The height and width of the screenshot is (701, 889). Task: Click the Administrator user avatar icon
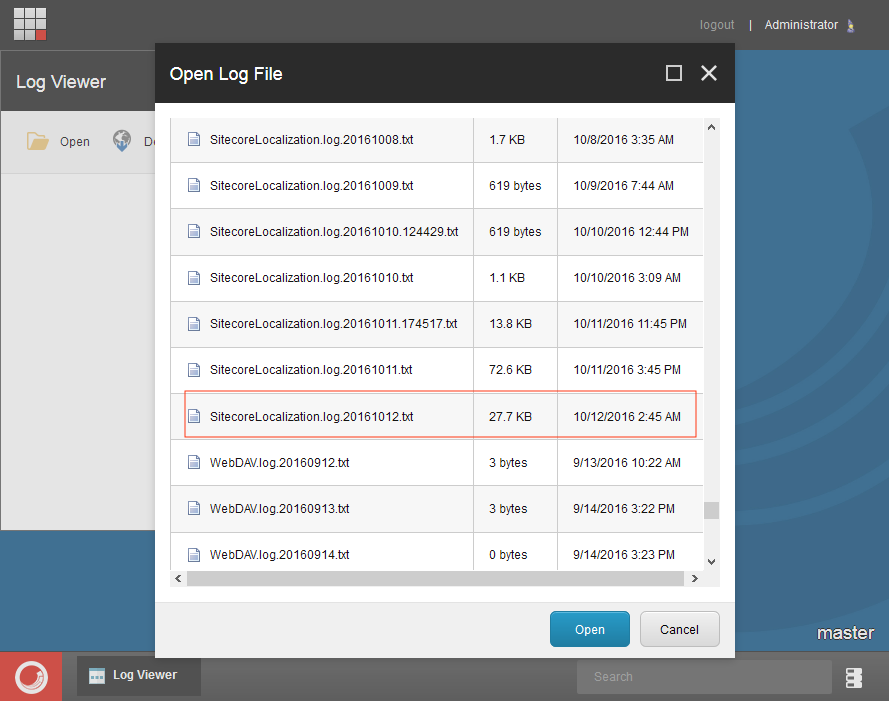(850, 26)
